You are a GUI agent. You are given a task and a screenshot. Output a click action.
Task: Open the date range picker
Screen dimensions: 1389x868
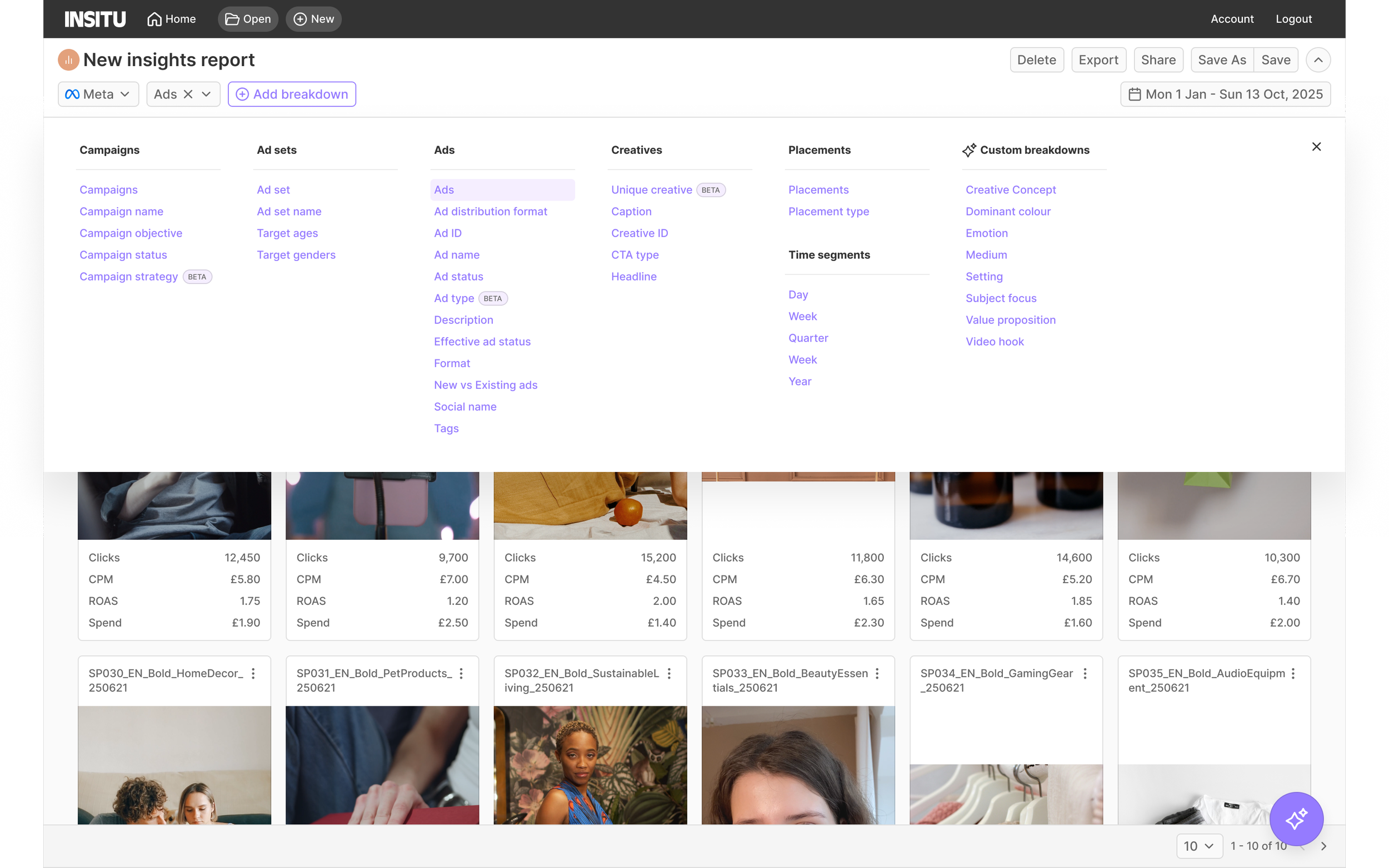[x=1225, y=94]
